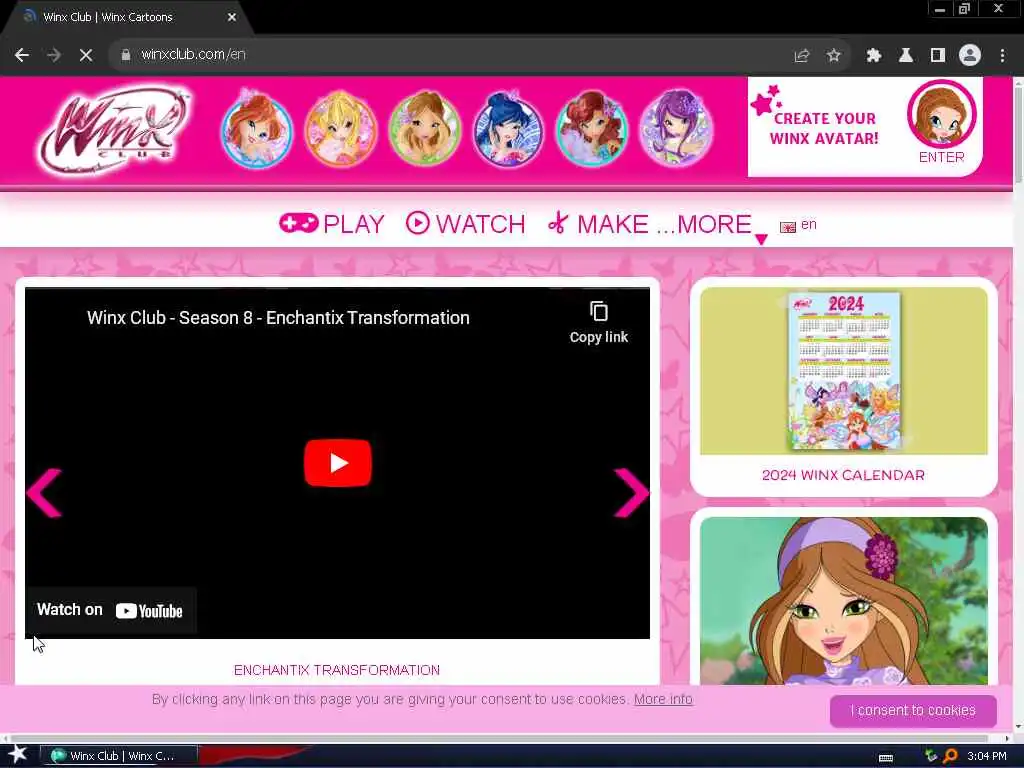Share this page icon in address bar
The image size is (1024, 768).
click(x=801, y=56)
